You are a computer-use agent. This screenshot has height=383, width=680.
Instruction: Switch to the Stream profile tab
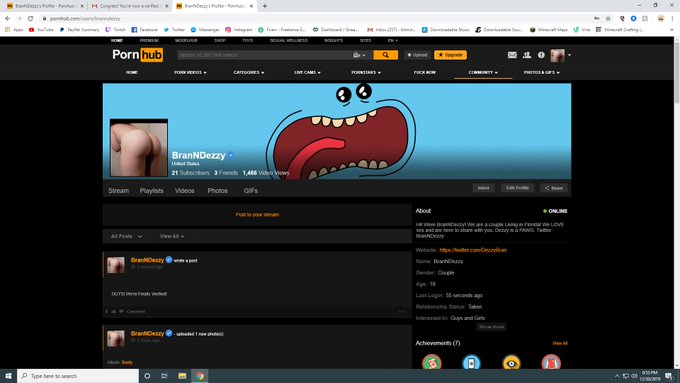[x=118, y=190]
